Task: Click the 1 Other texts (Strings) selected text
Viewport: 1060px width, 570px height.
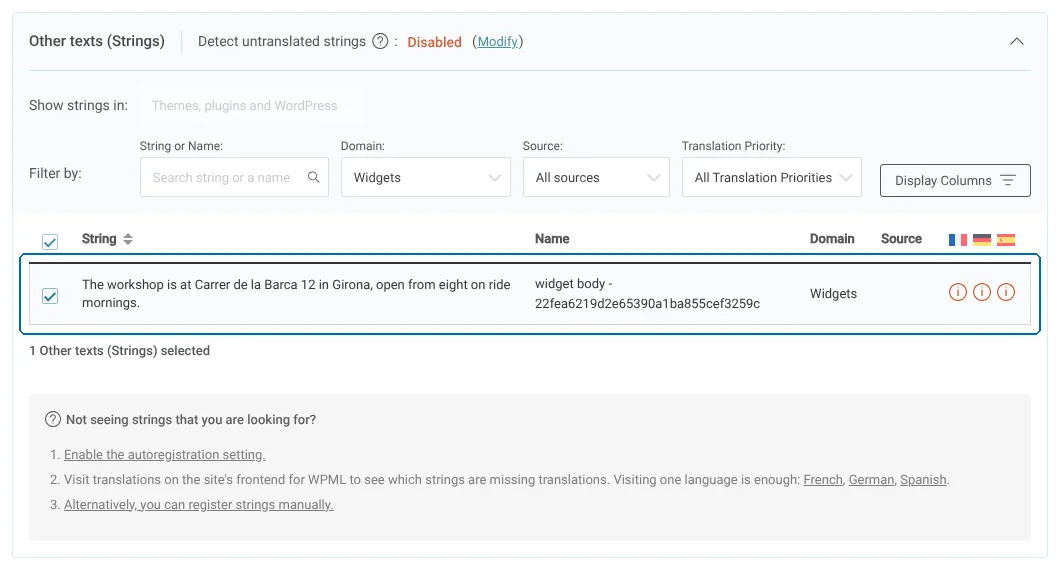Action: [120, 350]
